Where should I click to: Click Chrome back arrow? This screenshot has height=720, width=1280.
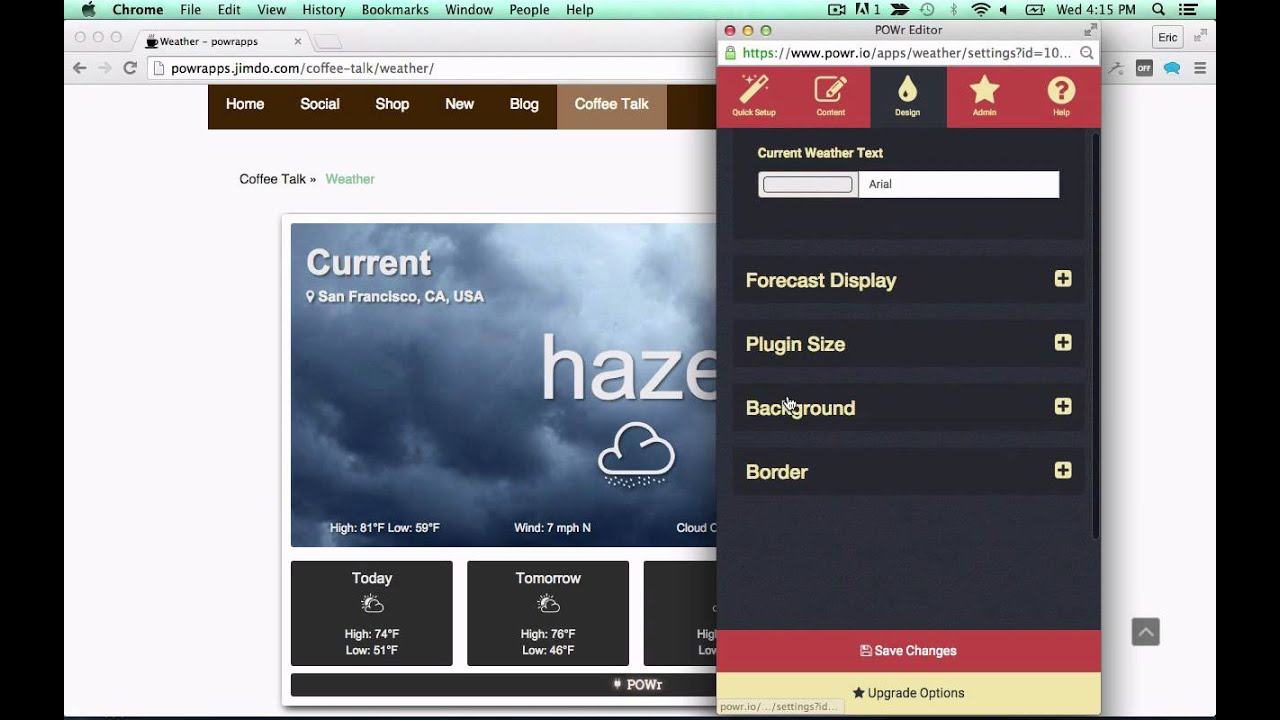80,68
